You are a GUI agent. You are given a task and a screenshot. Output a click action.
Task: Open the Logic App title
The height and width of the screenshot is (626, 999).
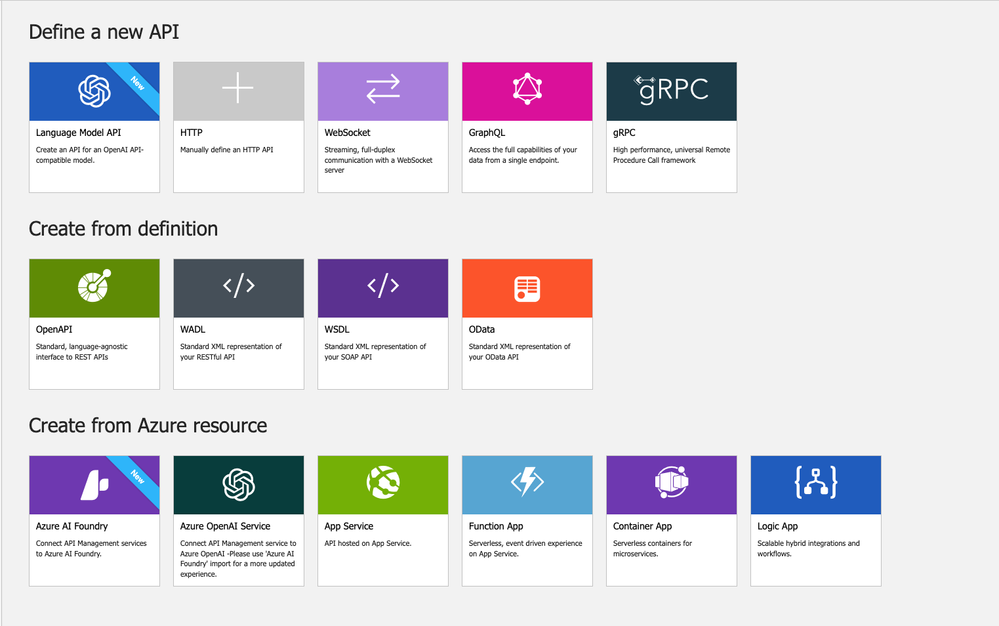click(x=777, y=526)
